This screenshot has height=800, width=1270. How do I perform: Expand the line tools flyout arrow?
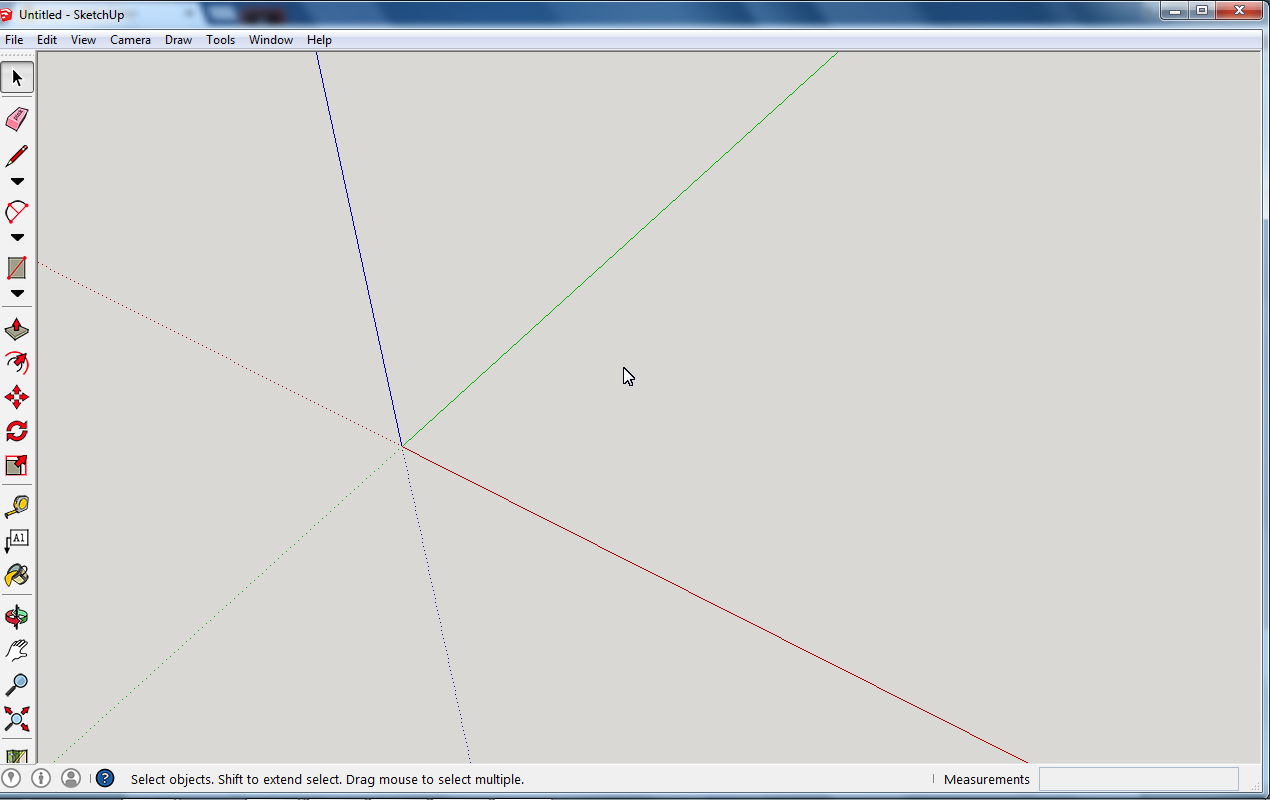17,181
